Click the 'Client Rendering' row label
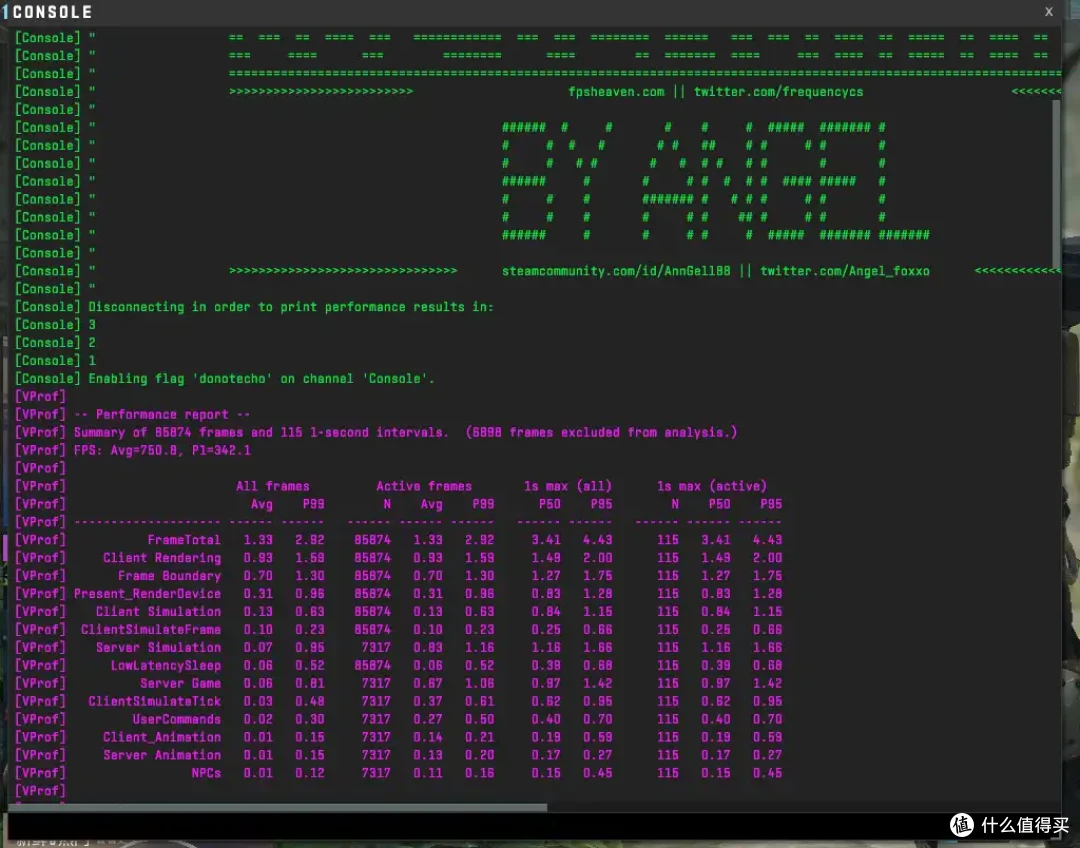1080x848 pixels. point(162,557)
